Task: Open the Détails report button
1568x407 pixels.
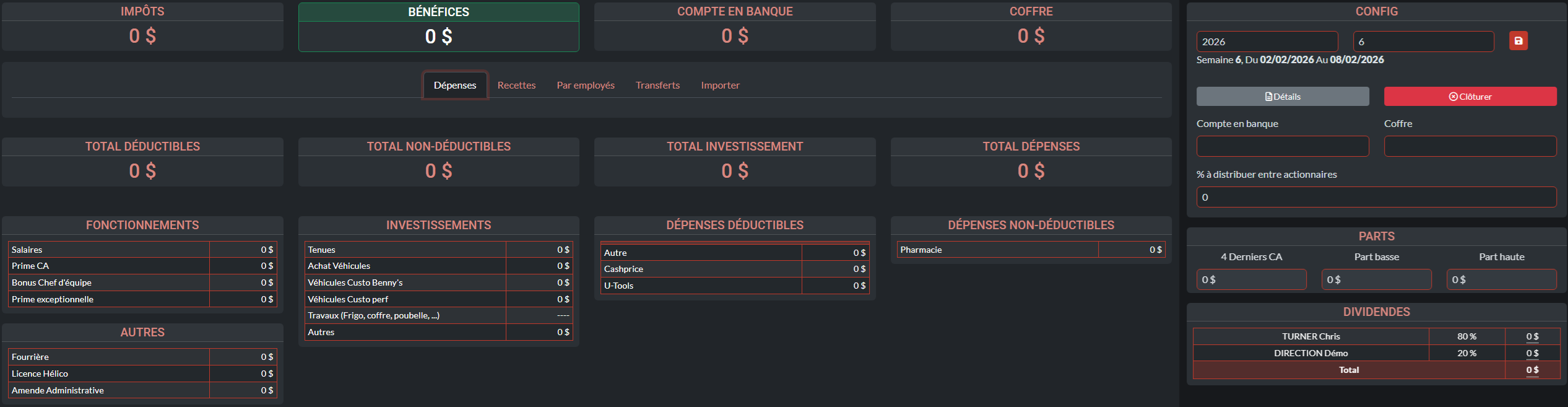Action: click(x=1282, y=97)
